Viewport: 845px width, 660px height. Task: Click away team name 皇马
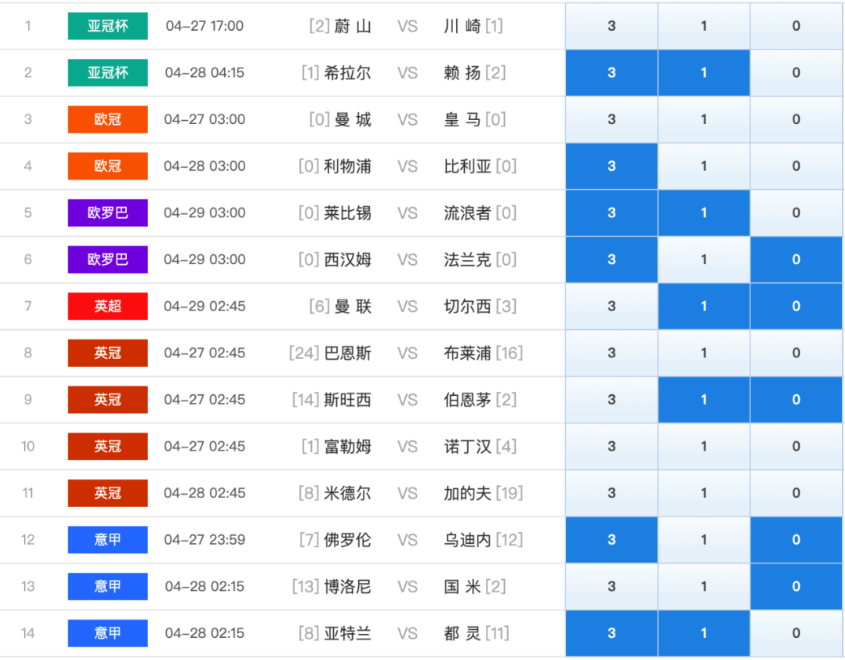(462, 119)
